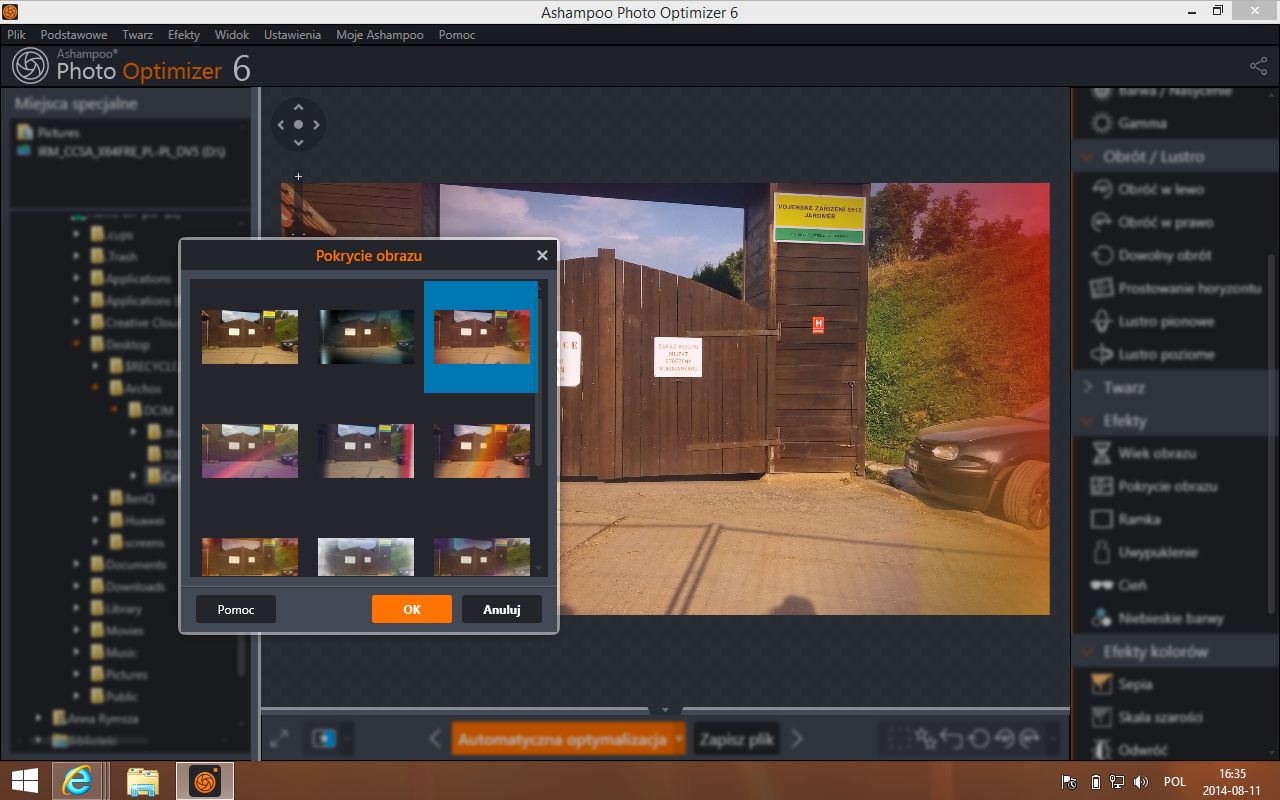The image size is (1280, 800).
Task: Go to previous image with left chevron
Action: pyautogui.click(x=435, y=739)
